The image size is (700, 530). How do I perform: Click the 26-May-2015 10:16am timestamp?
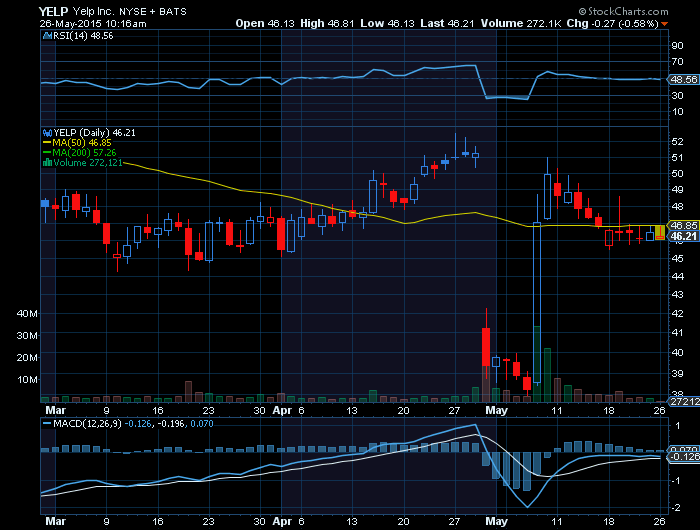pyautogui.click(x=92, y=24)
